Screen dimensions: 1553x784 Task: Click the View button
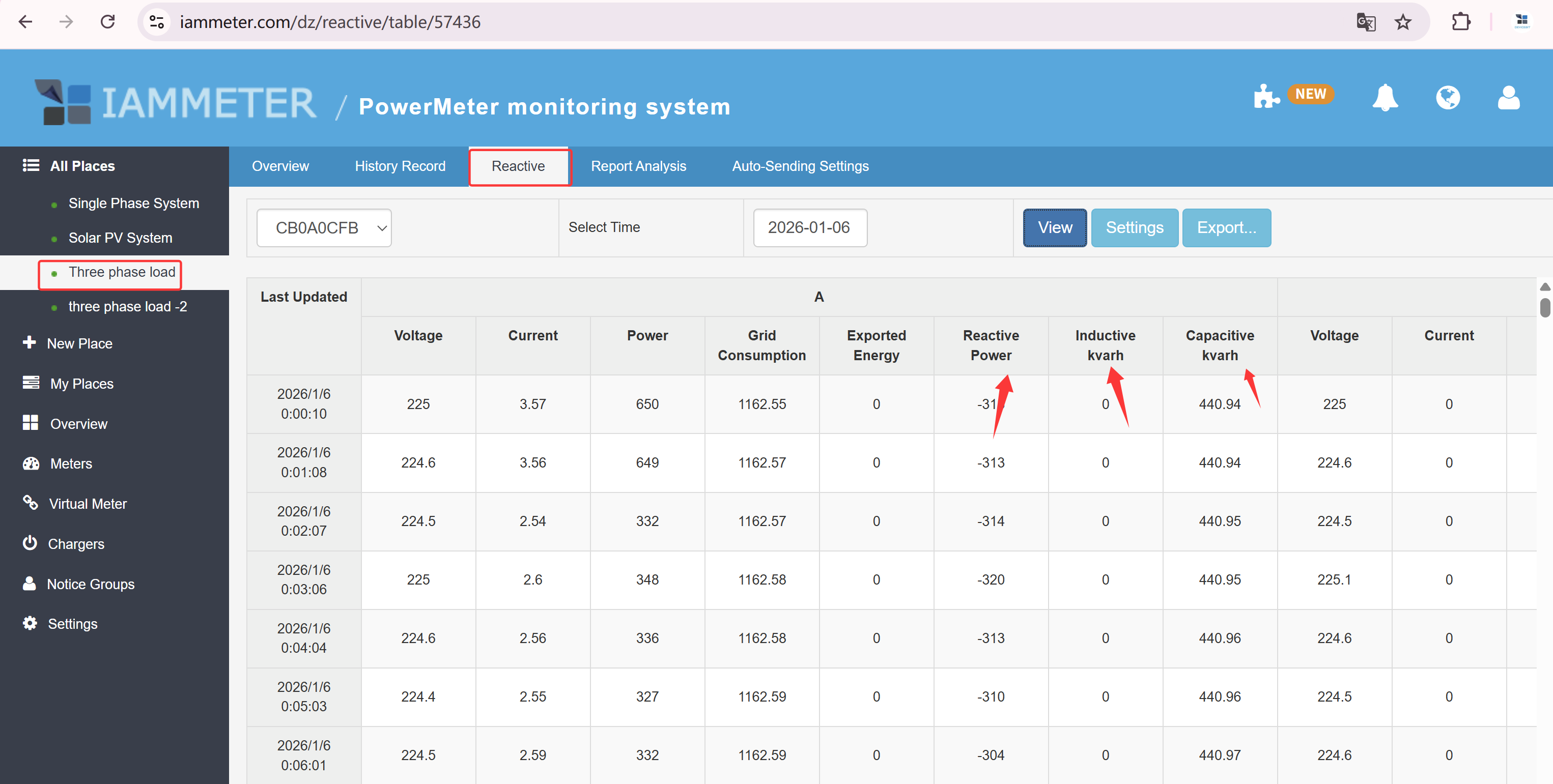(x=1055, y=227)
